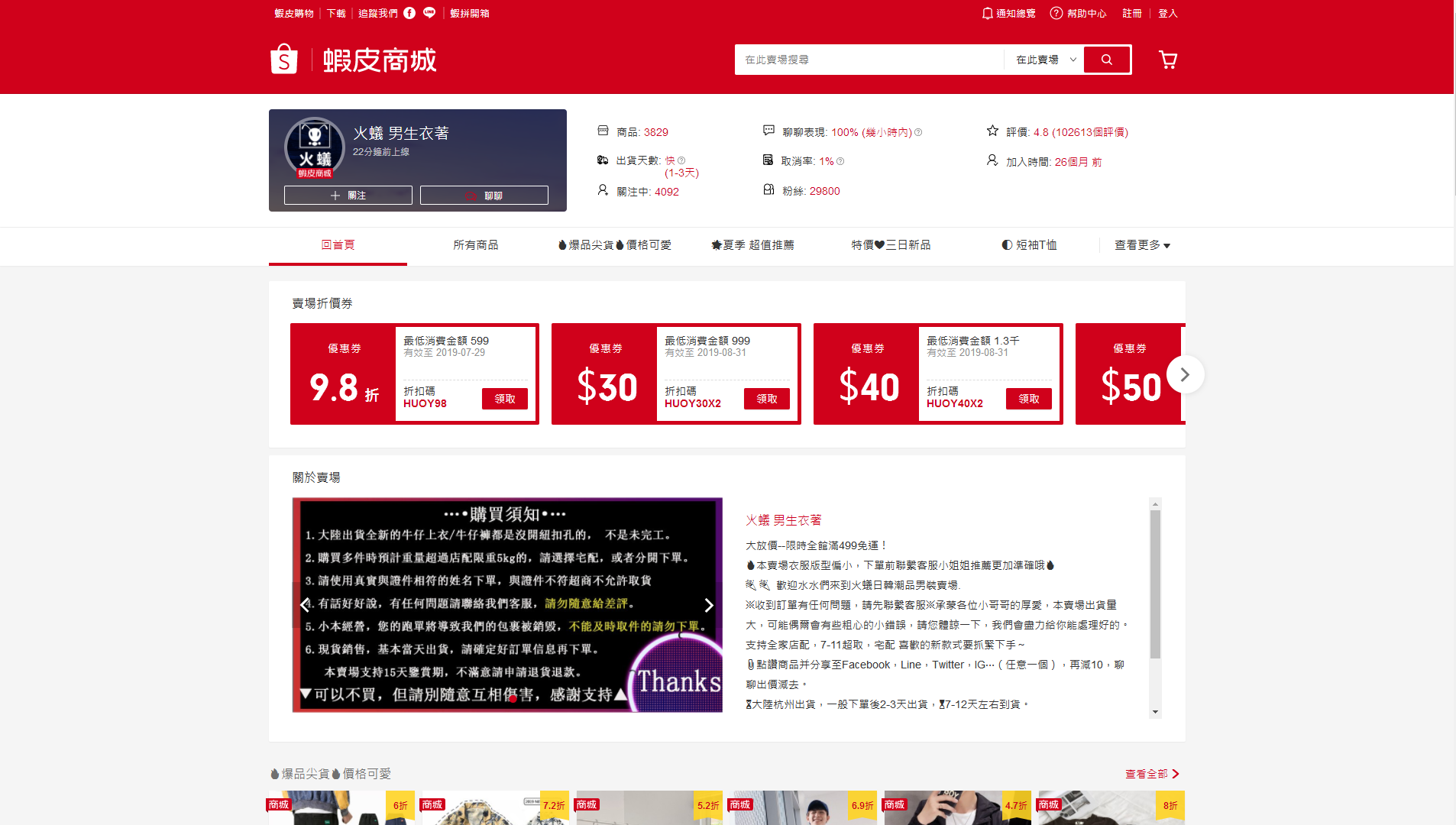This screenshot has width=1456, height=825.
Task: Open the 爆品尖貨 價格可愛 tab
Action: pos(615,245)
